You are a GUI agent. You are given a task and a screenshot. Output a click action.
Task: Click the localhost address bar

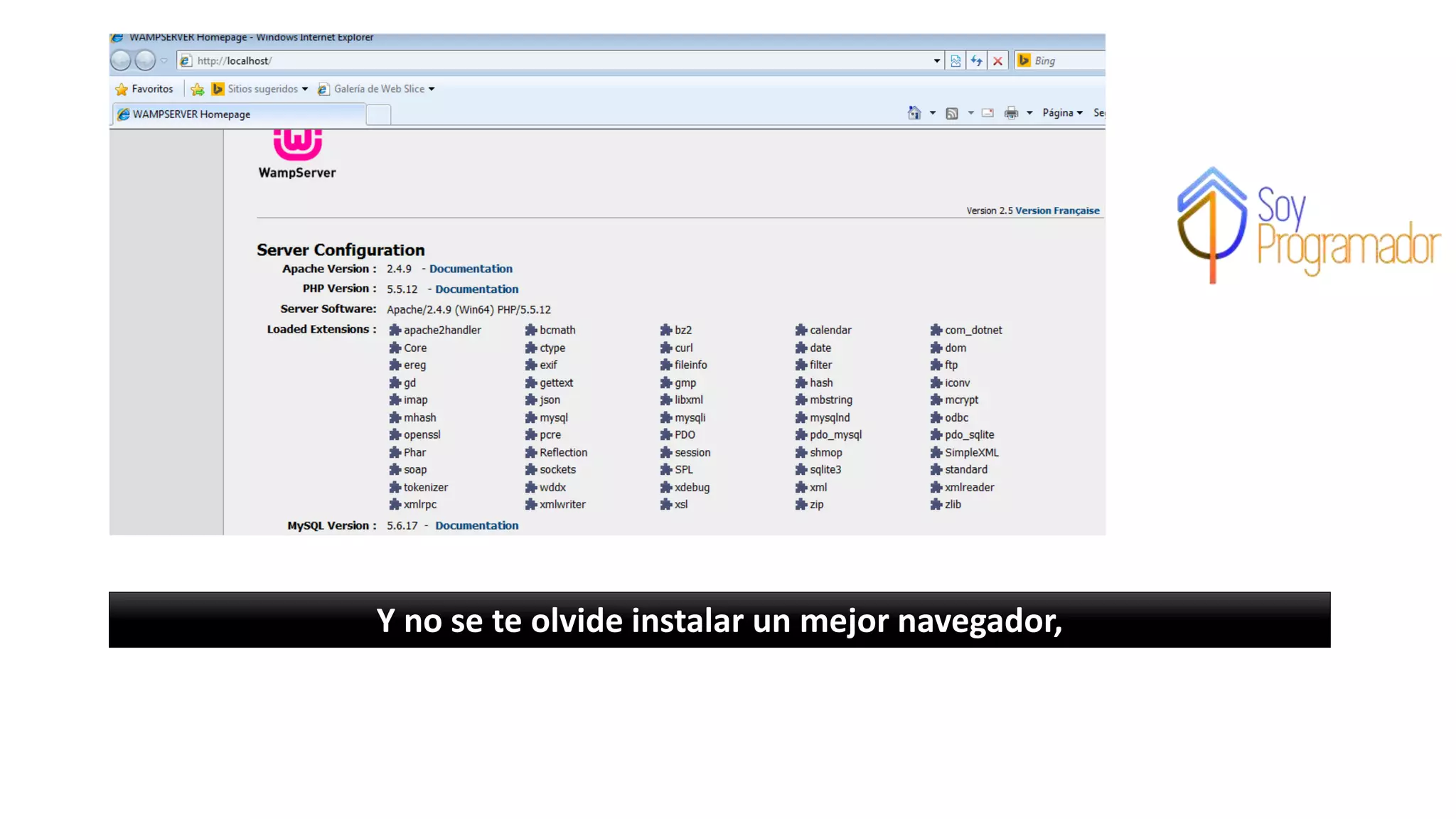coord(555,61)
